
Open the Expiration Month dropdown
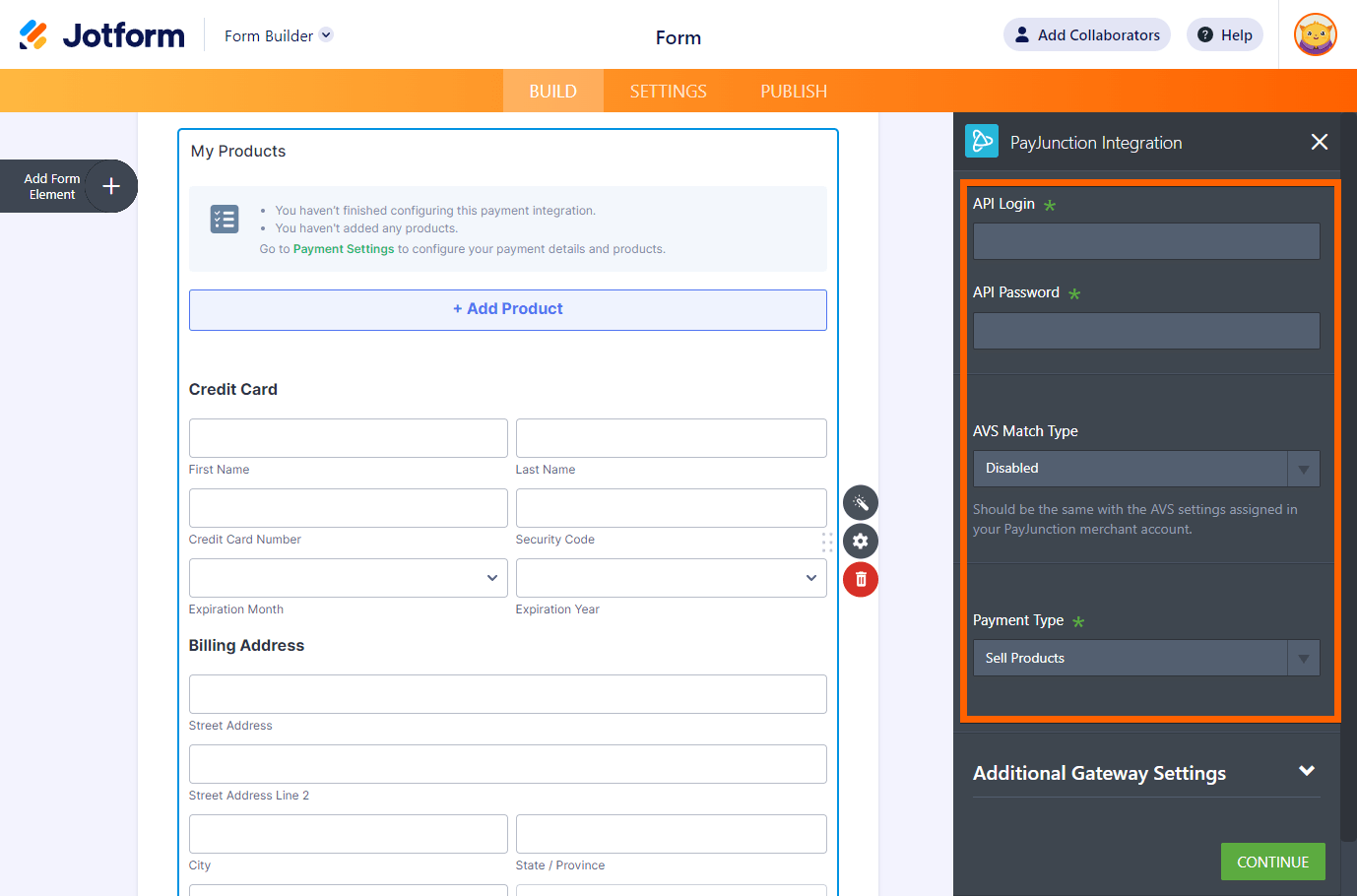(x=349, y=578)
